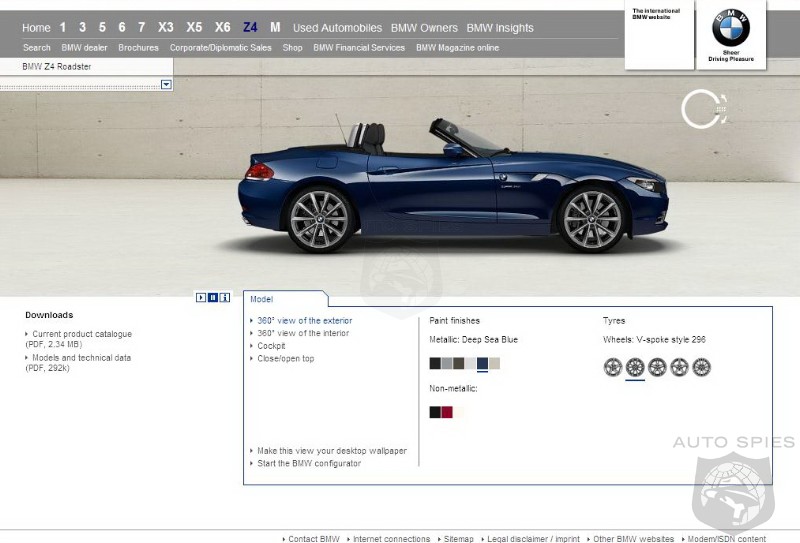Choose the light silver metallic paint swatch

[470, 363]
